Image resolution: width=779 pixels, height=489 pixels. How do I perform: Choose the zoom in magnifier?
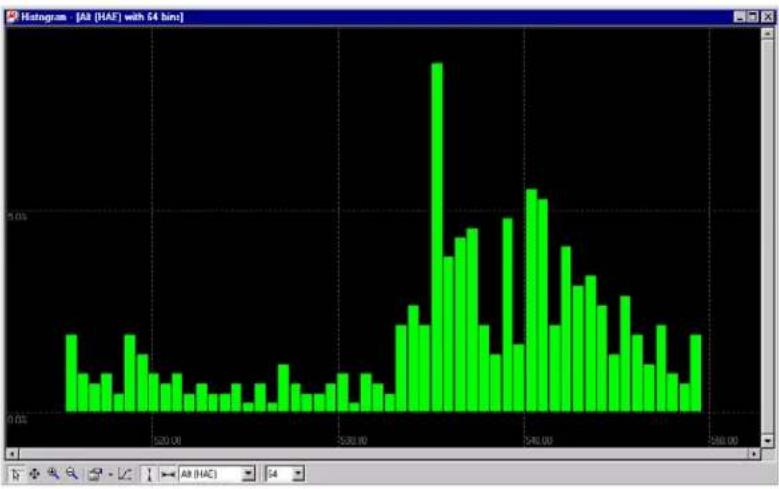point(53,474)
